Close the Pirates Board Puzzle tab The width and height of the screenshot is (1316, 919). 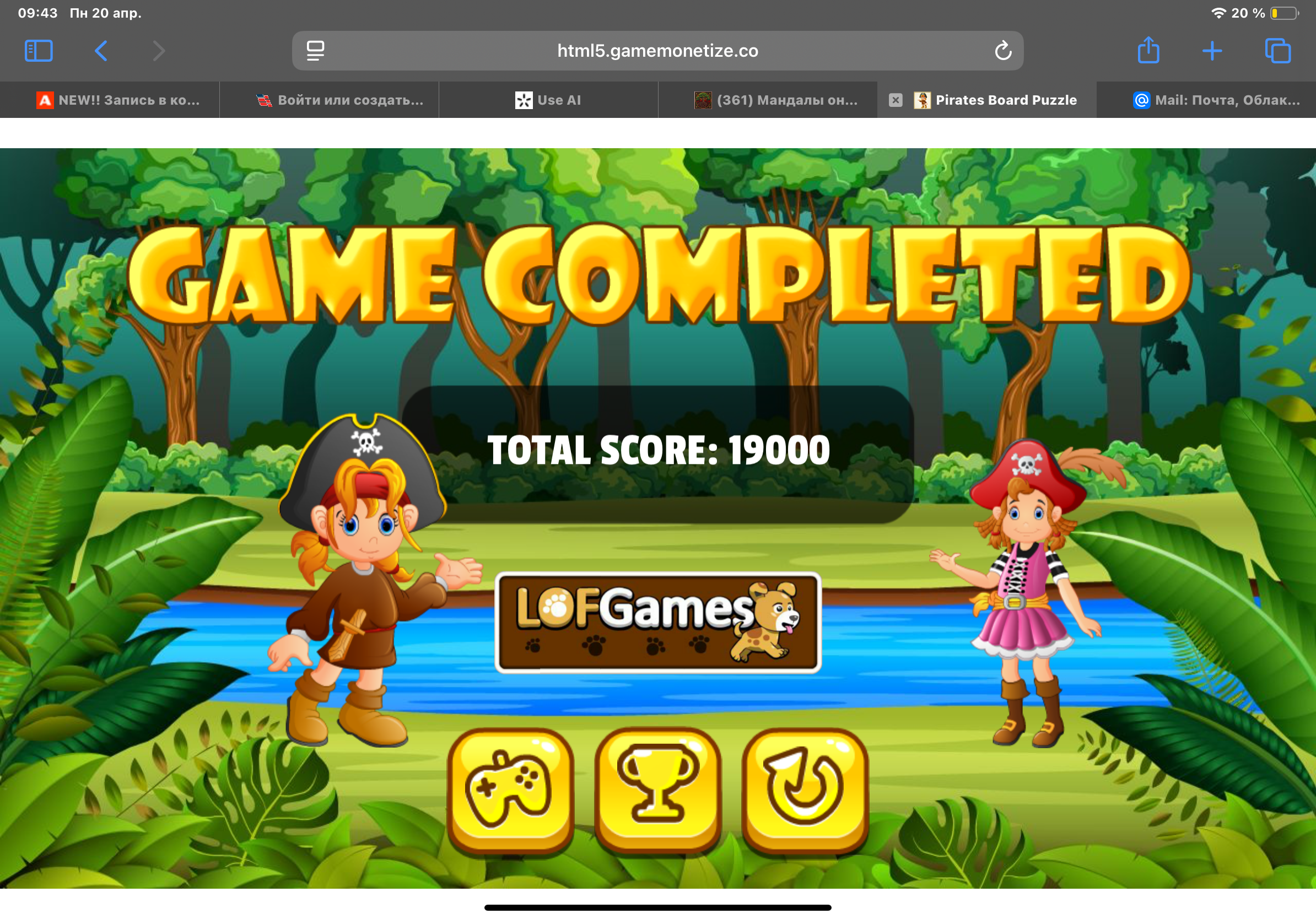[896, 100]
